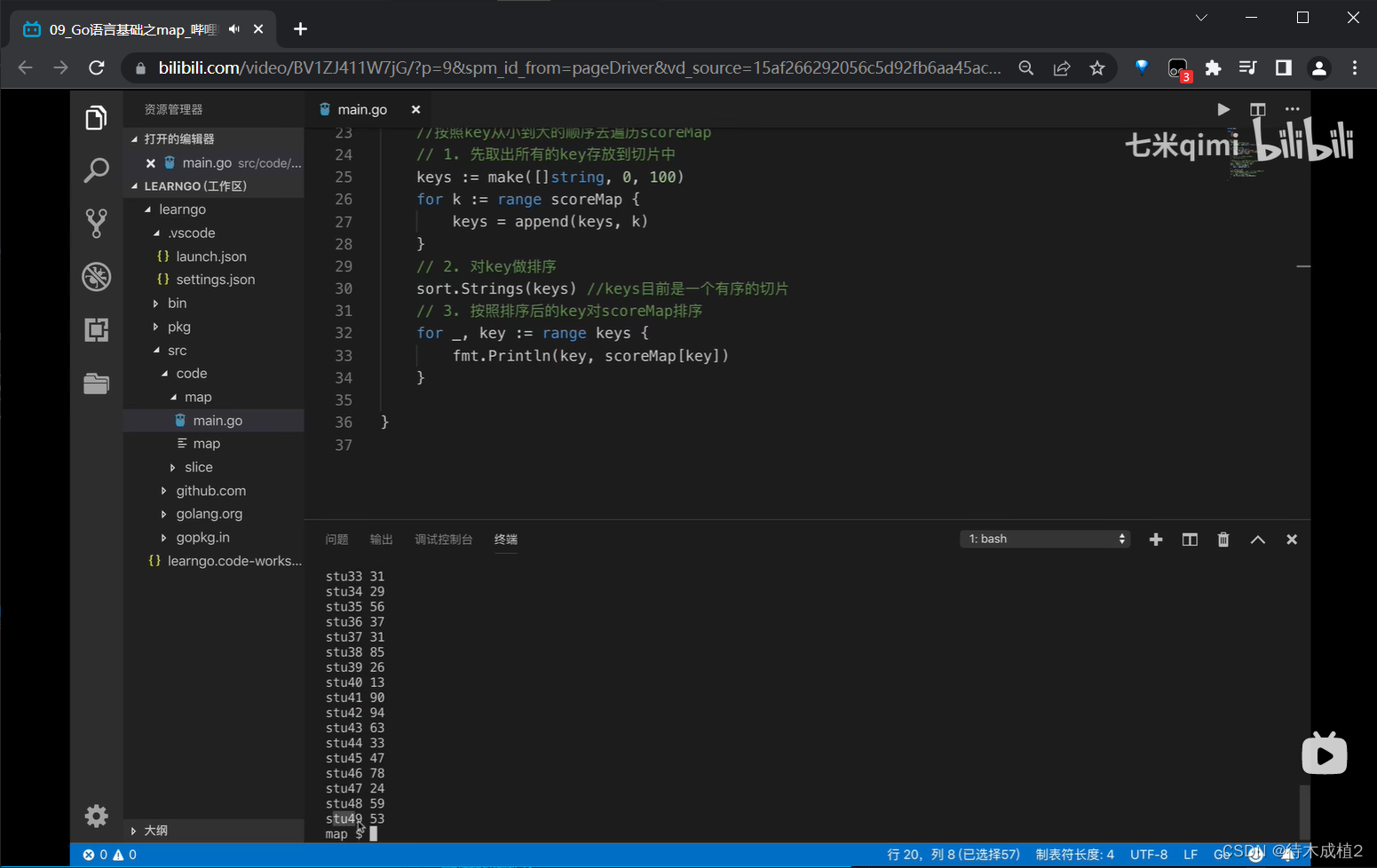Click the browser address bar URL
The width and height of the screenshot is (1377, 868).
(579, 68)
